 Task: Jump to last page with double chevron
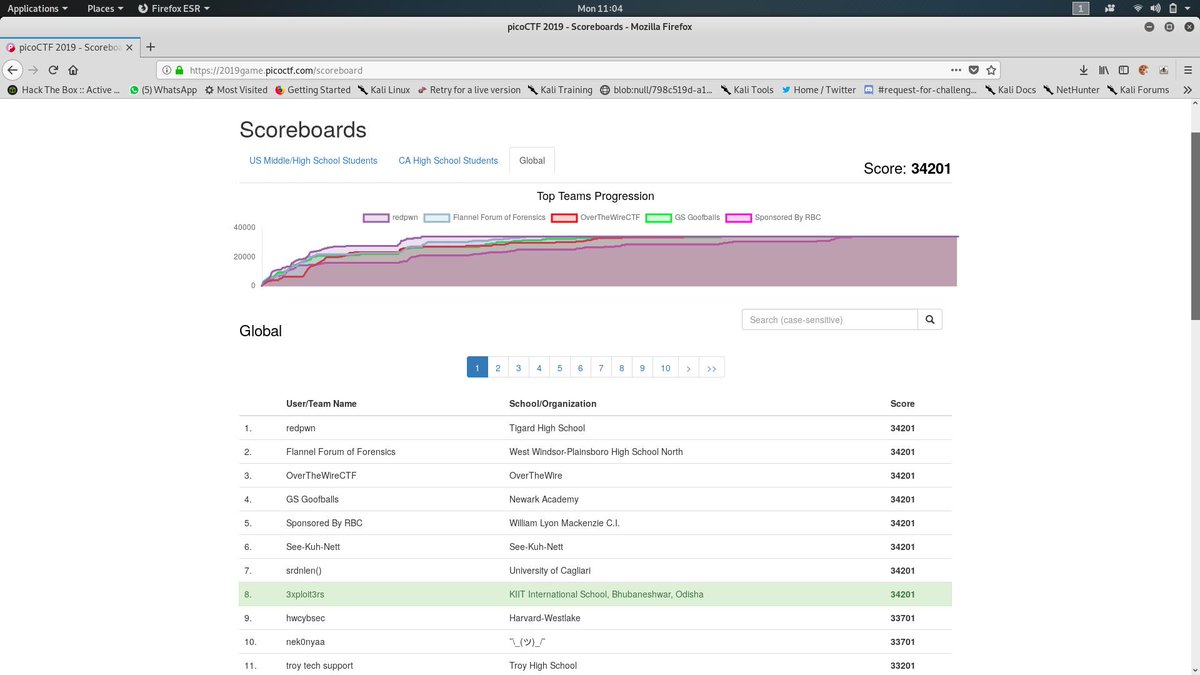711,368
